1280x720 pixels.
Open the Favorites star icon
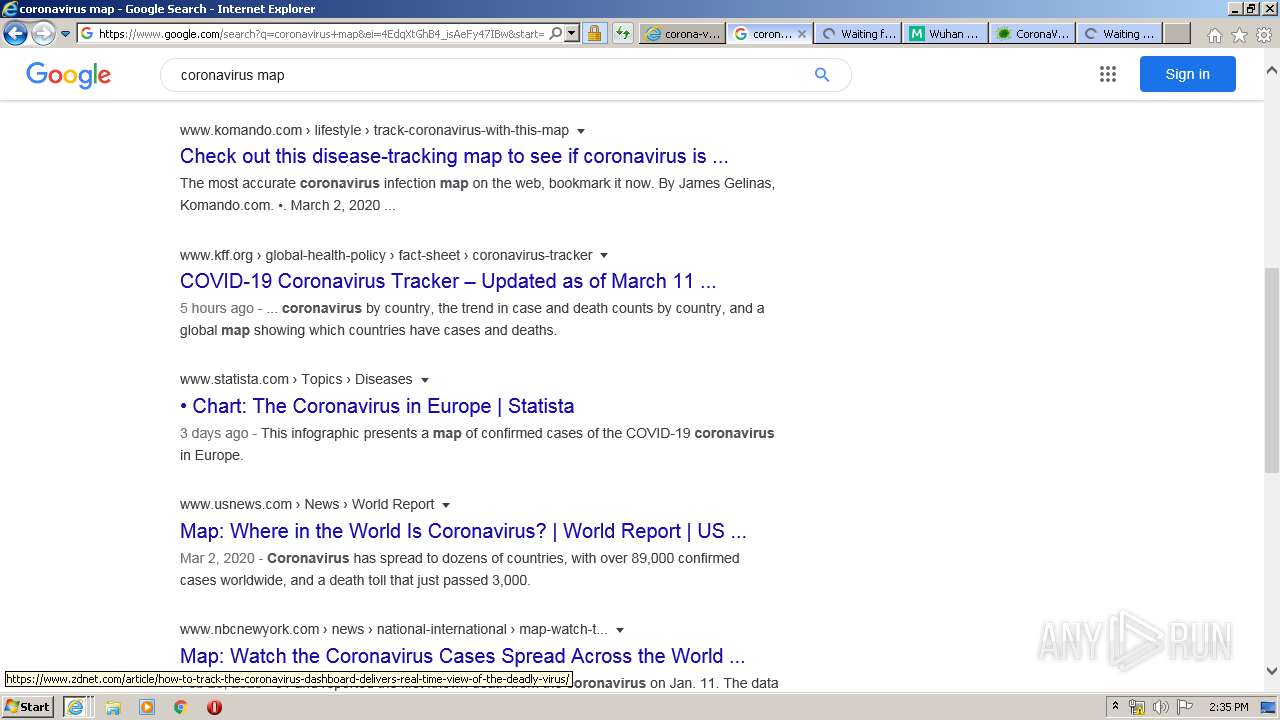click(1239, 34)
